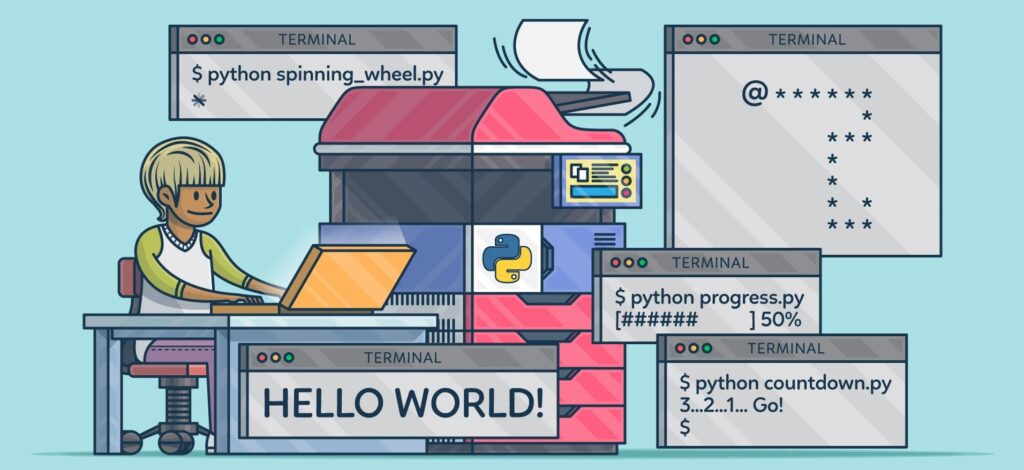Click the orange laptop on the desk
This screenshot has width=1024, height=470.
coord(345,277)
